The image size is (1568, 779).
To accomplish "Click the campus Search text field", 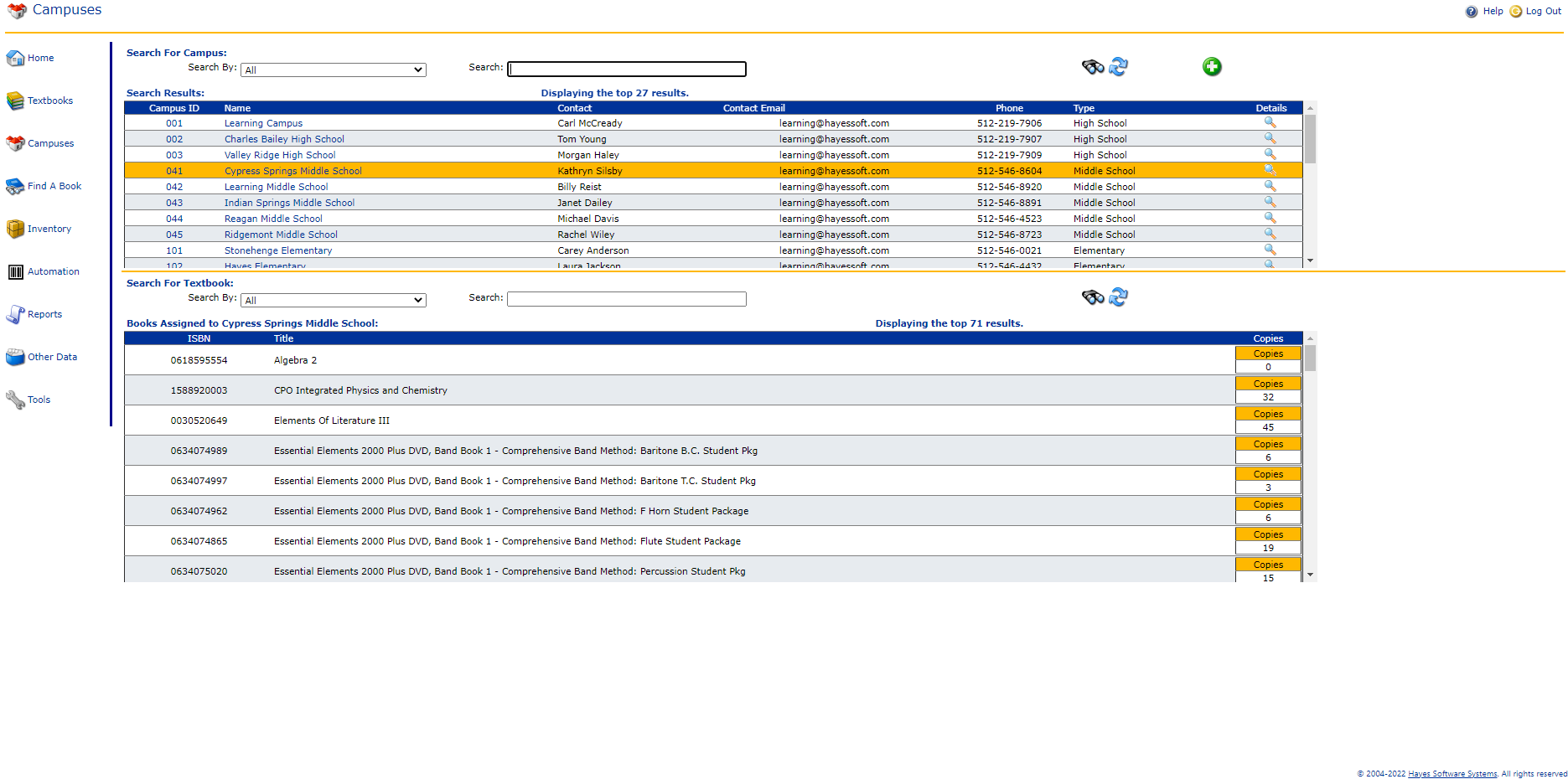I will (x=627, y=69).
